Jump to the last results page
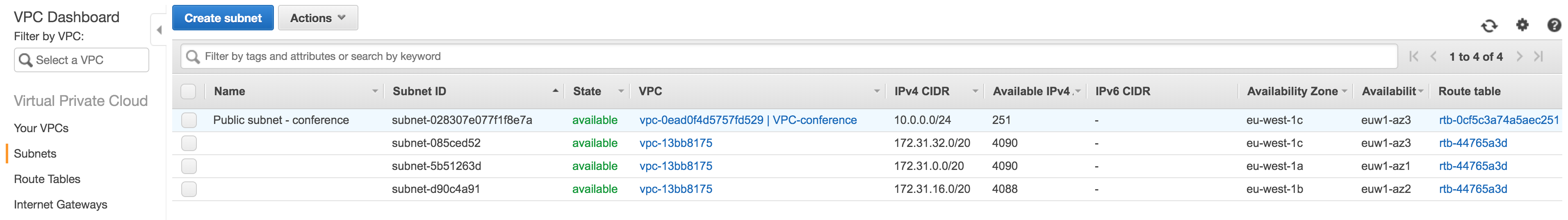This screenshot has width=1568, height=220. (x=1539, y=56)
